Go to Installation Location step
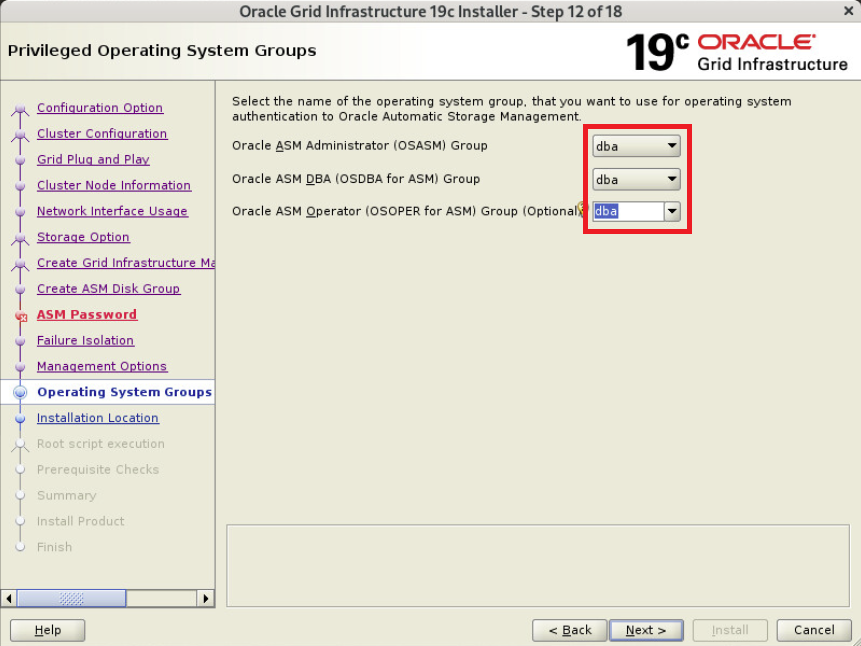Image resolution: width=861 pixels, height=646 pixels. (98, 417)
